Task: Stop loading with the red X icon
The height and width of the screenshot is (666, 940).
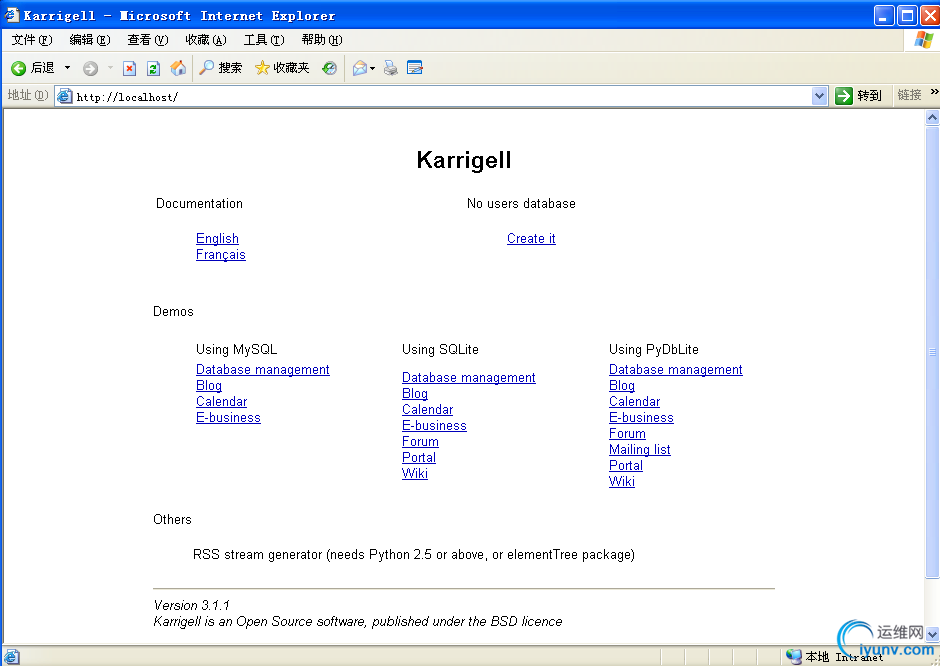Action: 129,68
